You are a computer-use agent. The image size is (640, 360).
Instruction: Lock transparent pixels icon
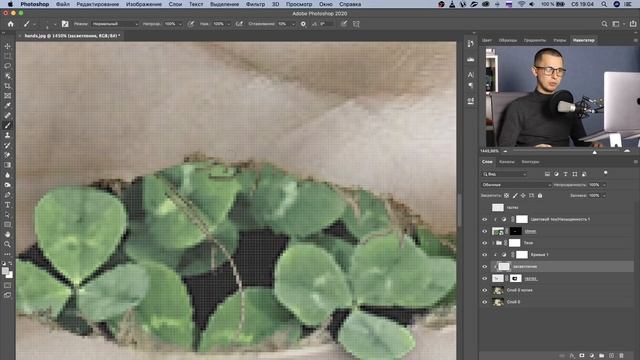pos(507,196)
